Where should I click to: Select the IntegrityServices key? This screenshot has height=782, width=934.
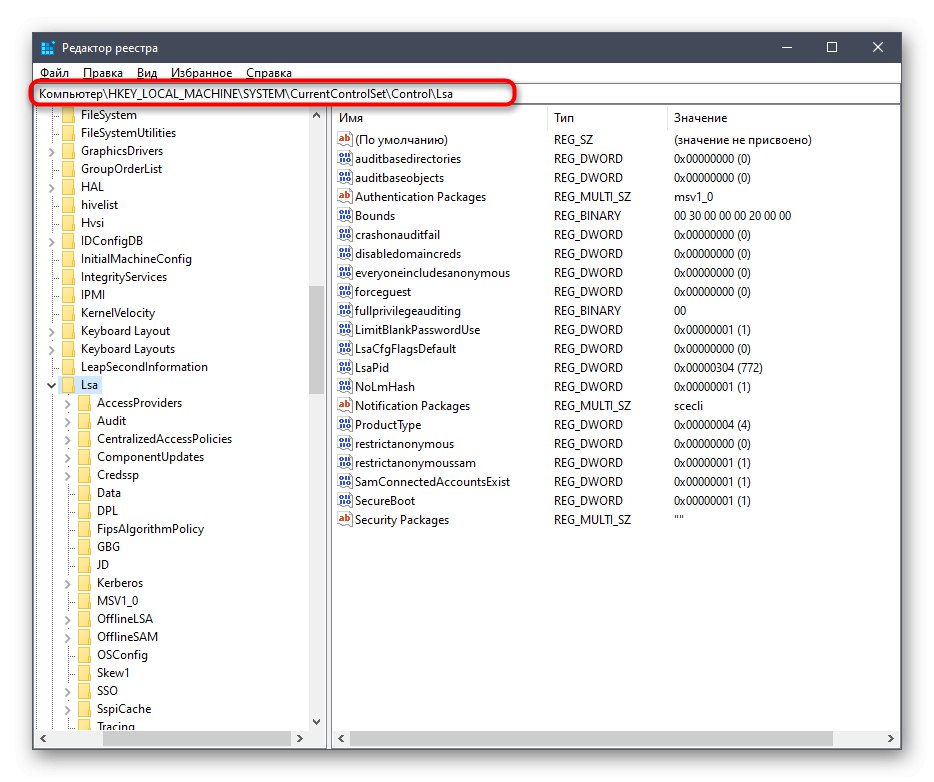[x=124, y=276]
